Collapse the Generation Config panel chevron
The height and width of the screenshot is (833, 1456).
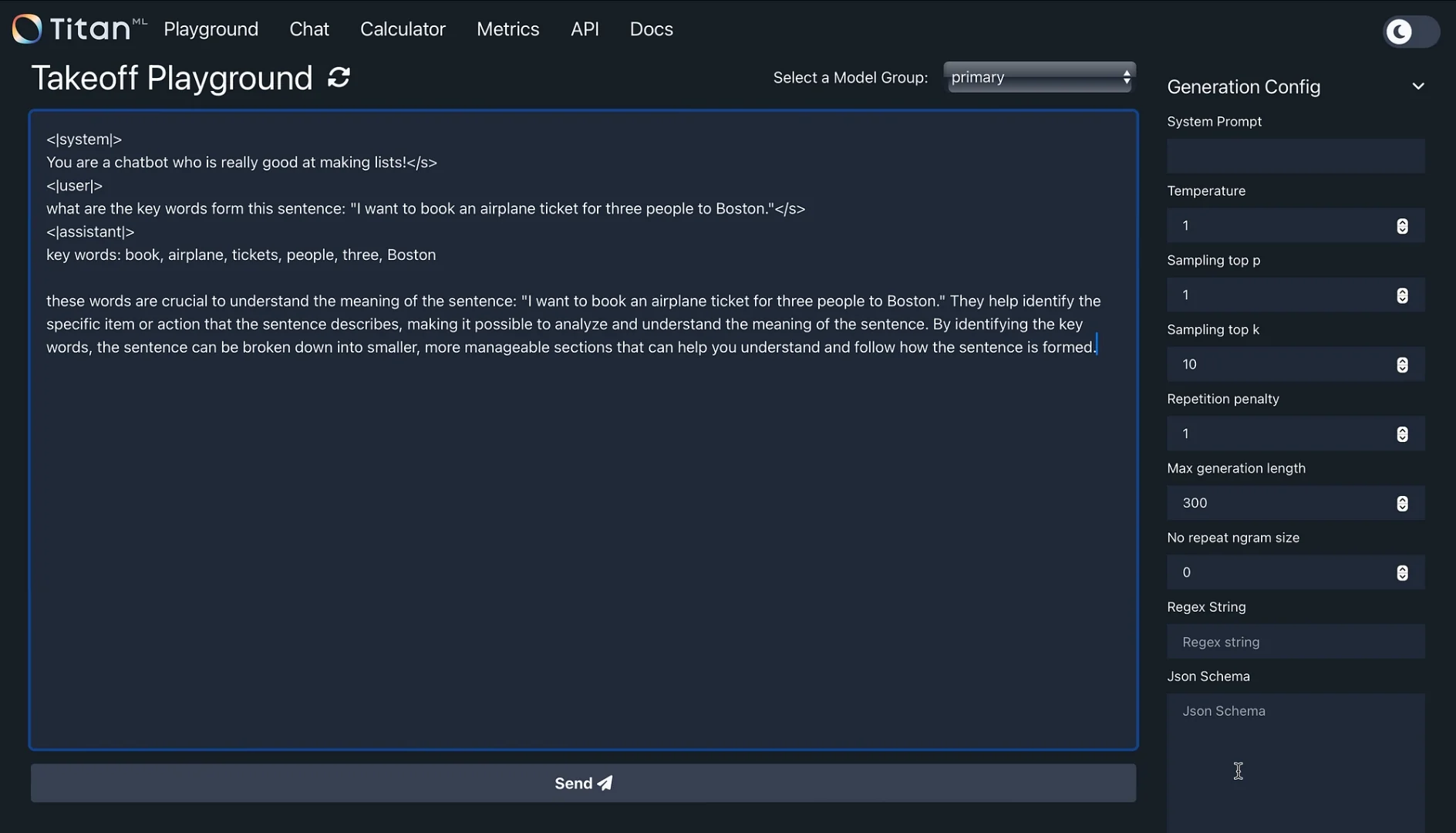pos(1418,86)
